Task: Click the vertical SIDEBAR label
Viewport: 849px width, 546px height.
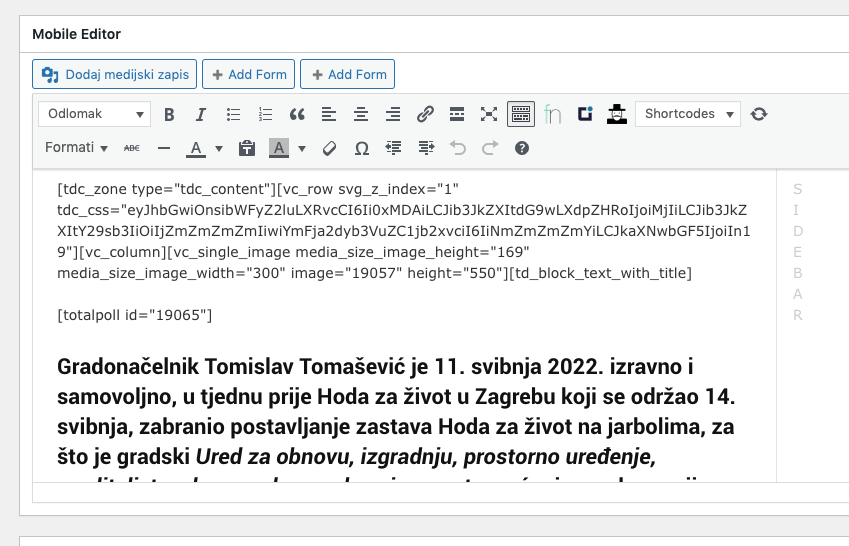Action: (x=798, y=252)
